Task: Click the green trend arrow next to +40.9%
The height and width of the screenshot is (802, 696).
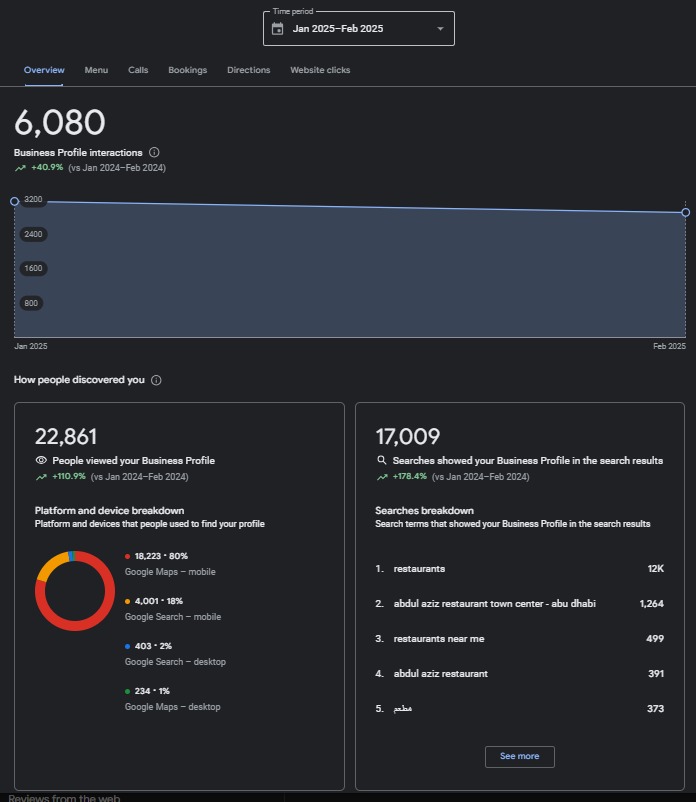Action: (x=20, y=168)
